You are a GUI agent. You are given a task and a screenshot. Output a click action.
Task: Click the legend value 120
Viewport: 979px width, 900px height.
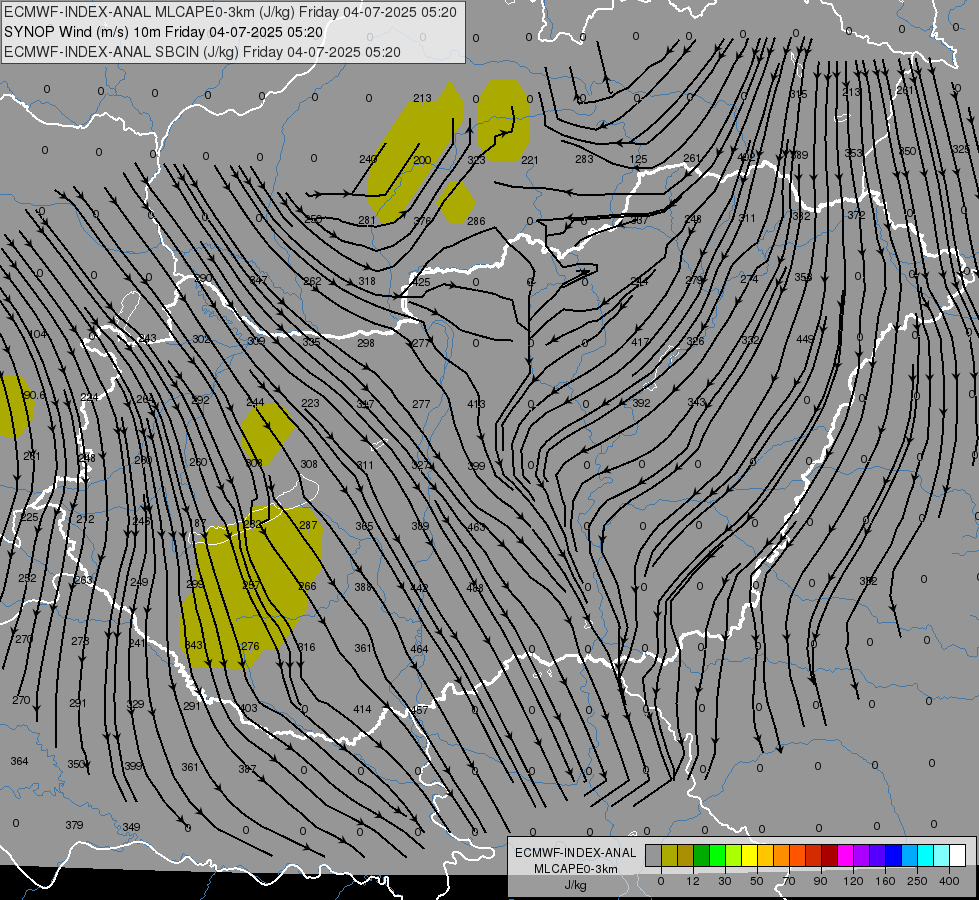coord(854,881)
